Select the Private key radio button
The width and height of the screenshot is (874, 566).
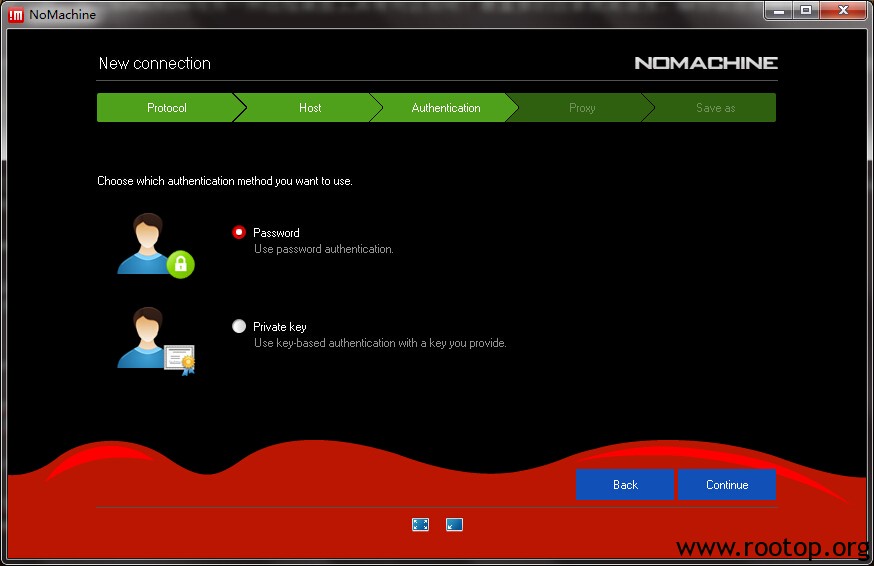coord(239,326)
